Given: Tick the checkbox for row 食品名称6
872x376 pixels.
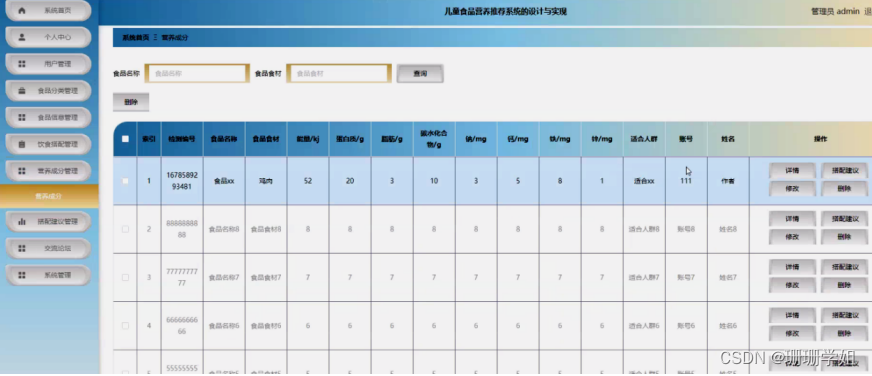Looking at the screenshot, I should pyautogui.click(x=125, y=325).
